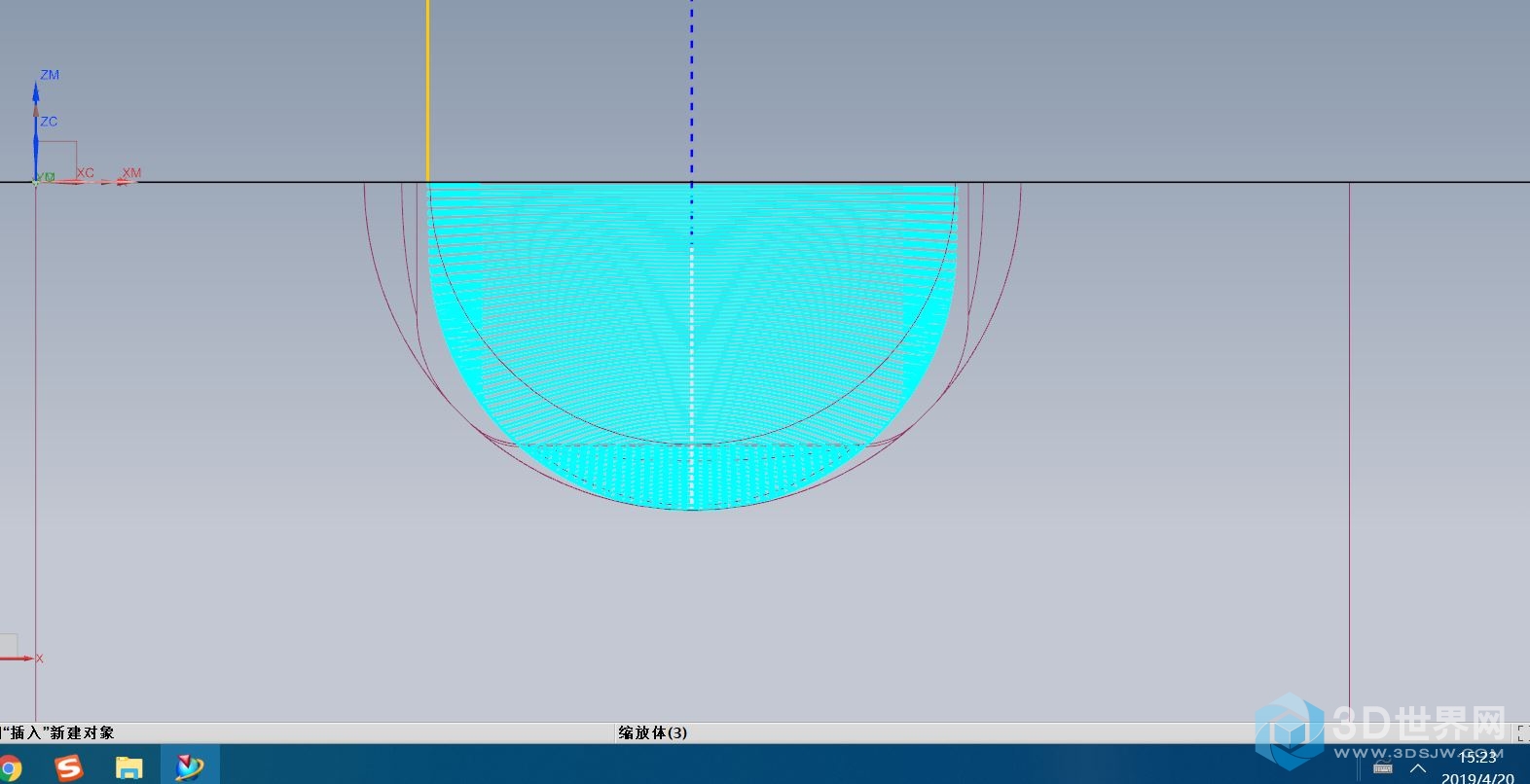1530x784 pixels.
Task: Open the clock showing 15:23
Action: (x=1477, y=757)
